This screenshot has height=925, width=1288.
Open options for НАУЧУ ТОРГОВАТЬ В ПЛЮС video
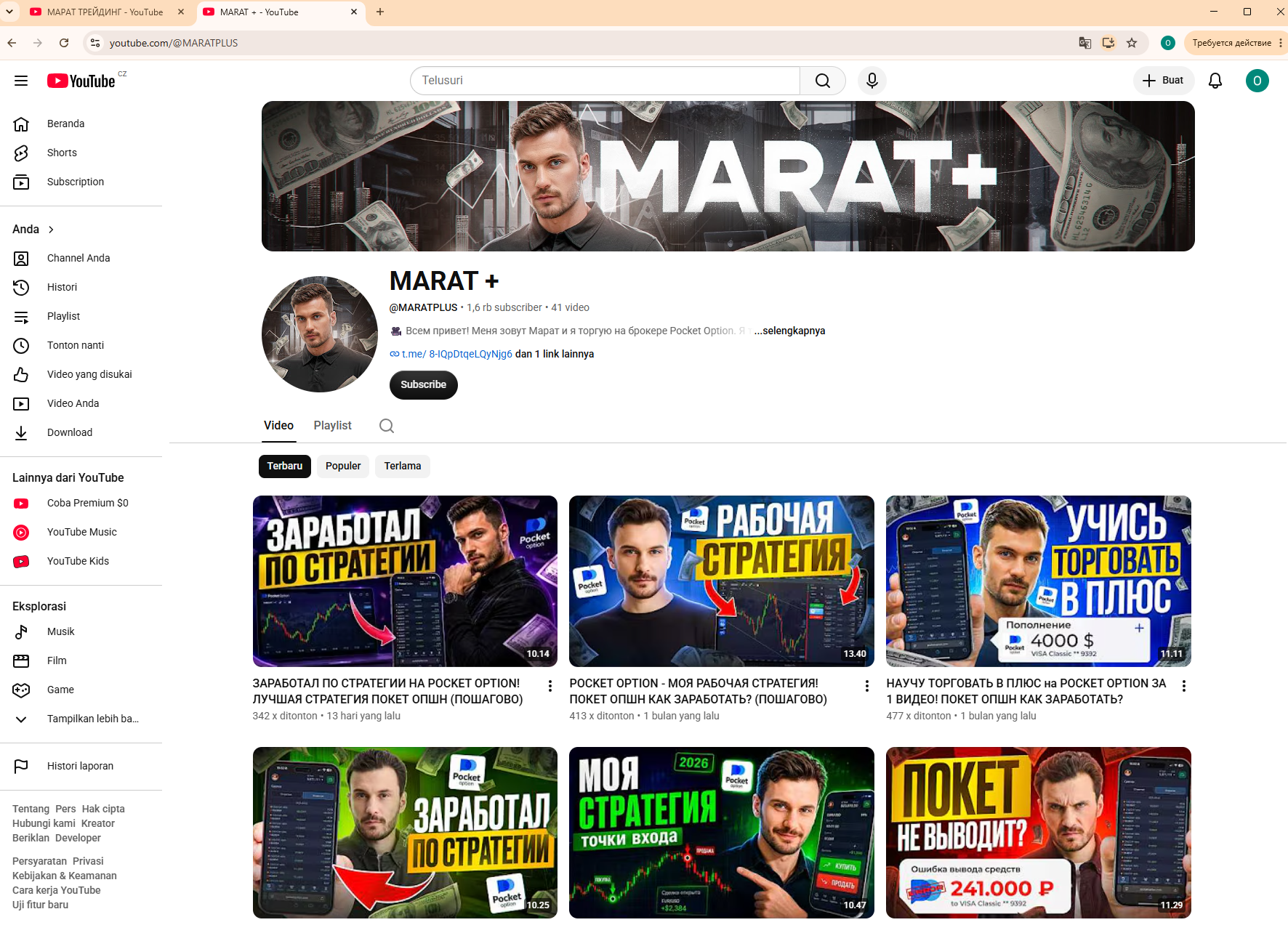[1184, 686]
